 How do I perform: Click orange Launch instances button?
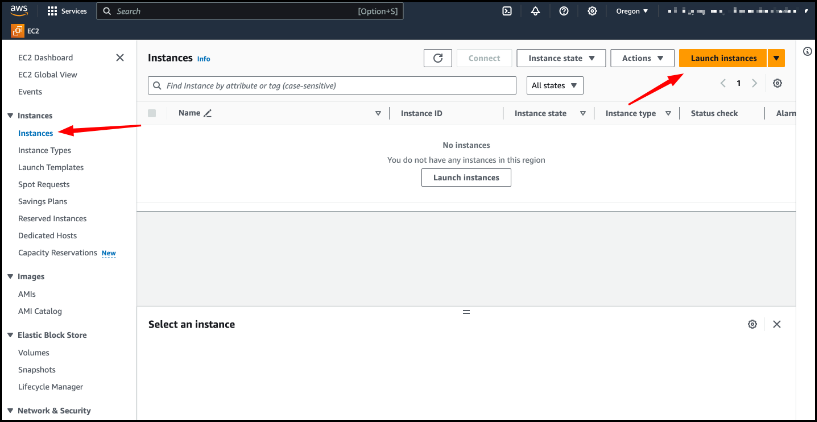tap(724, 58)
